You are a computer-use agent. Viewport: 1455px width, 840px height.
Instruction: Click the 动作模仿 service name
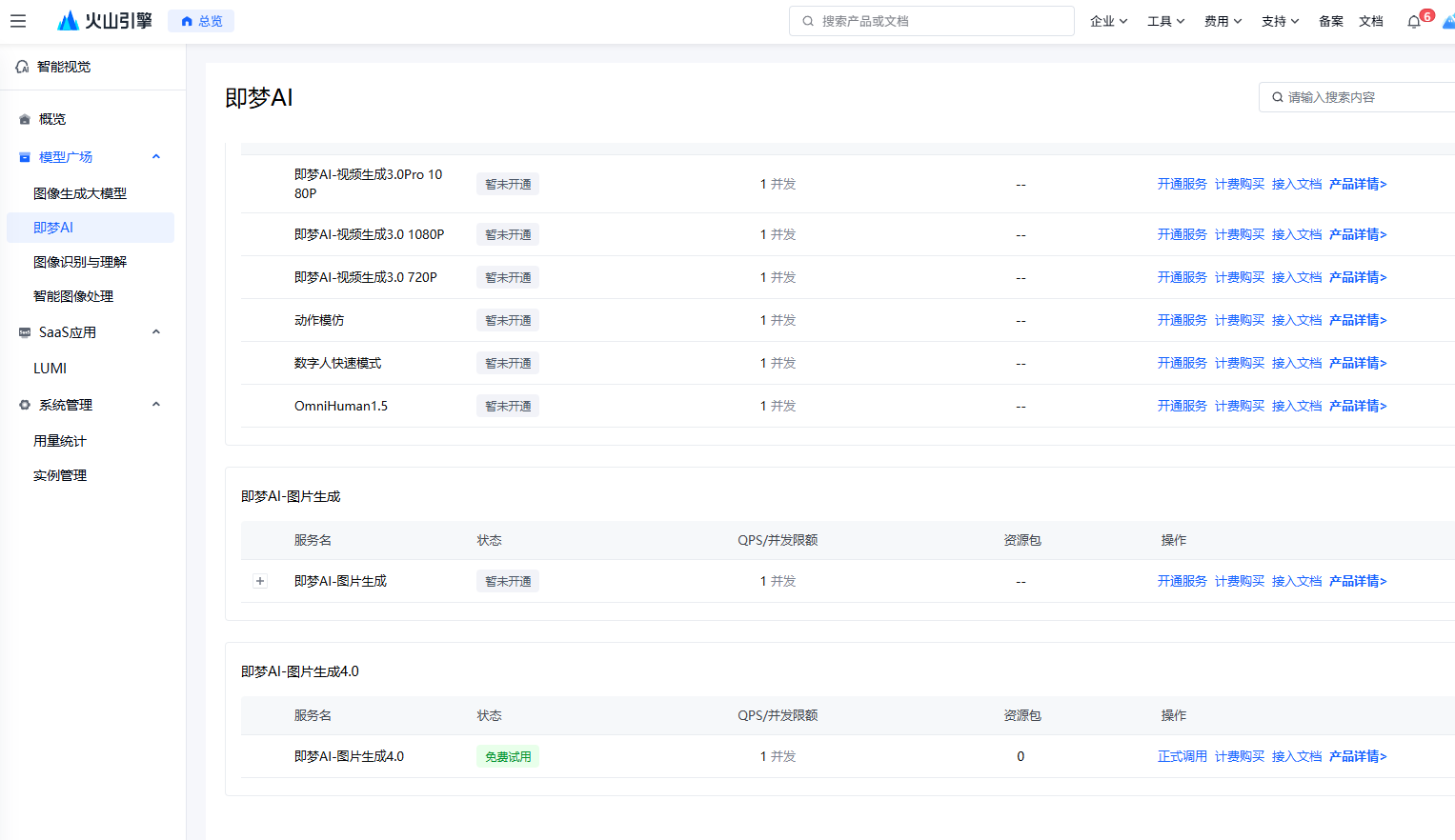click(319, 320)
